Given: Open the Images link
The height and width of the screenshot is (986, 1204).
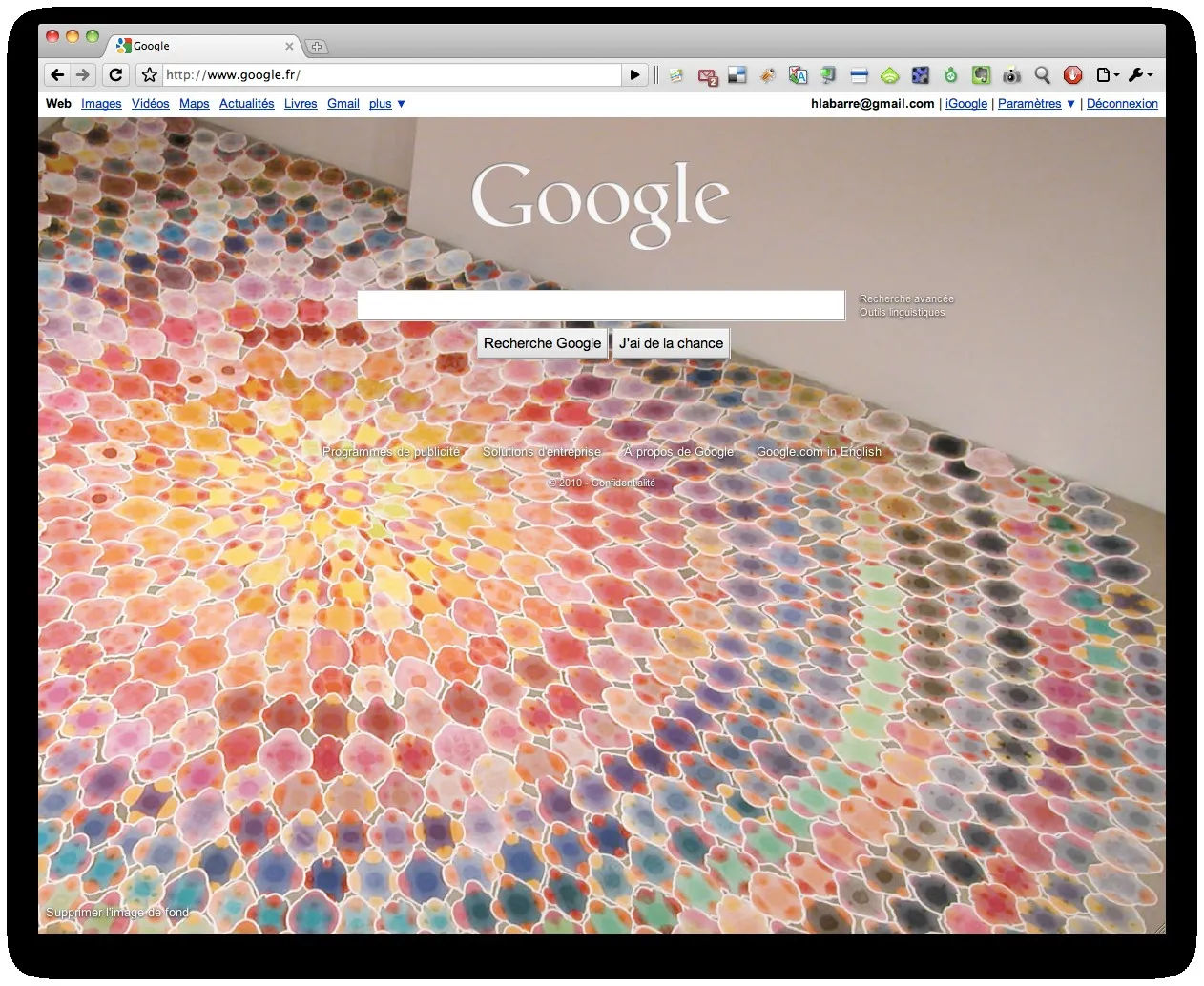Looking at the screenshot, I should (101, 104).
